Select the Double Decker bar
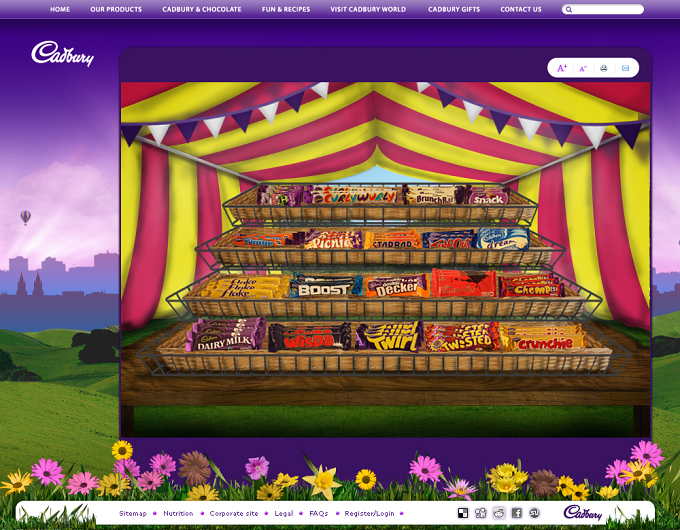The image size is (680, 530). point(396,286)
